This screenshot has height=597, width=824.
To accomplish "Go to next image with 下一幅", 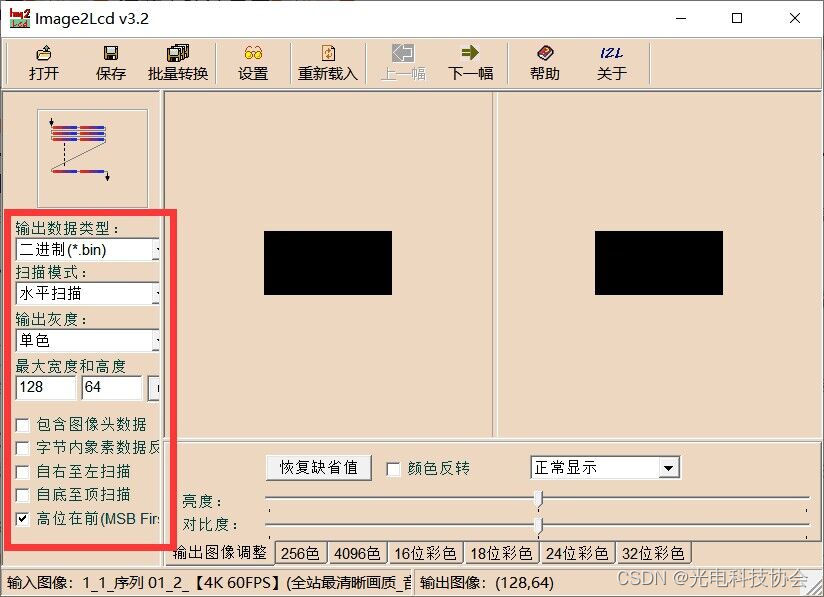I will tap(470, 62).
